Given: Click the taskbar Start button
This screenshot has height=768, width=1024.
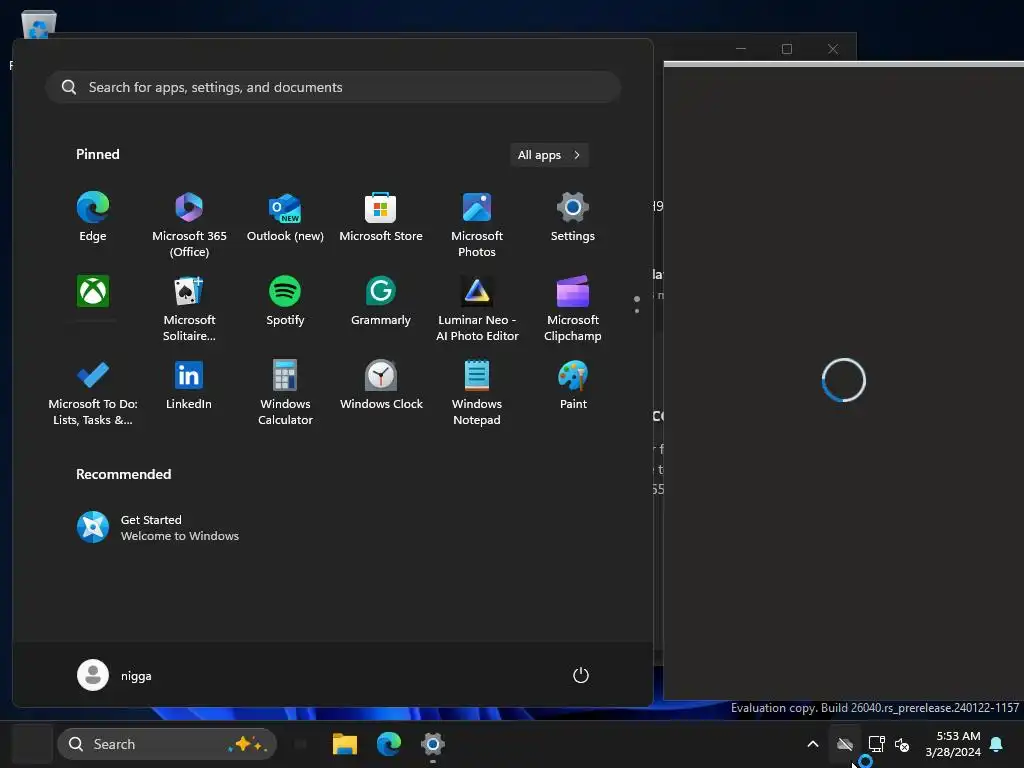Looking at the screenshot, I should (x=33, y=744).
